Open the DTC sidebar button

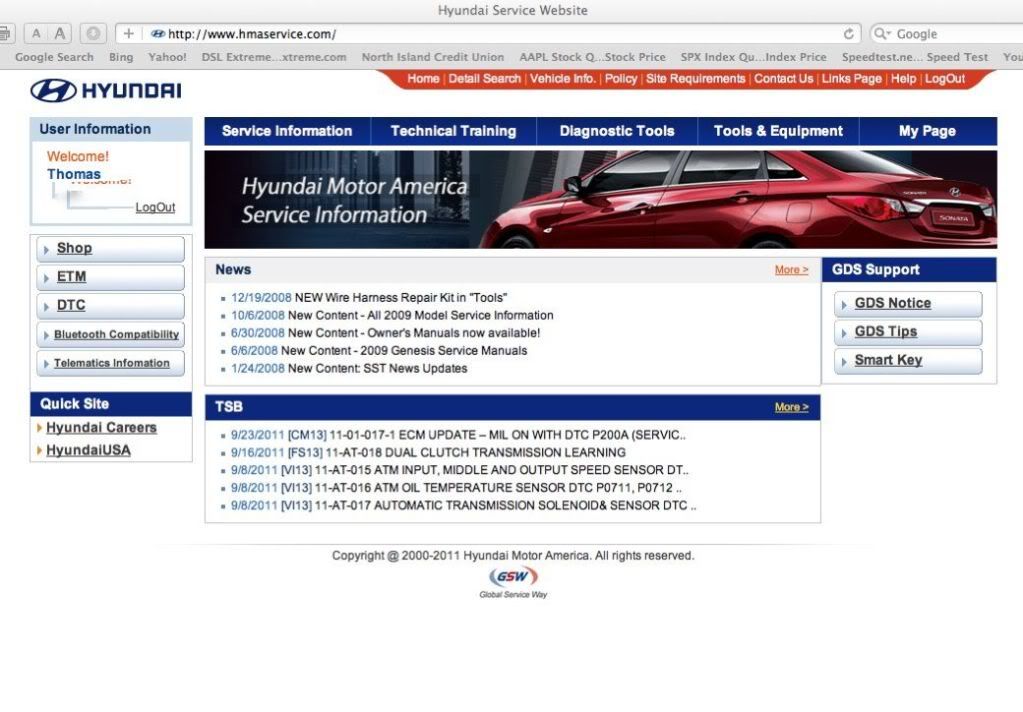111,306
